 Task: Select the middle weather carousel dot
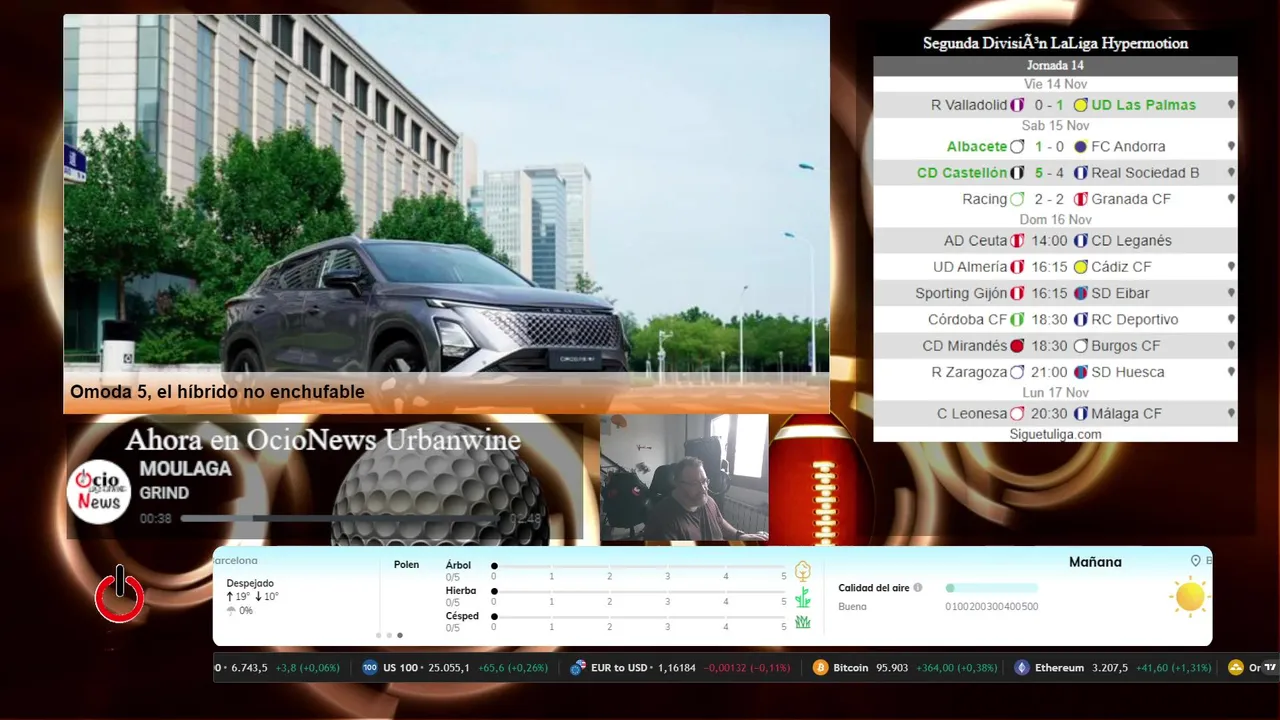point(389,635)
